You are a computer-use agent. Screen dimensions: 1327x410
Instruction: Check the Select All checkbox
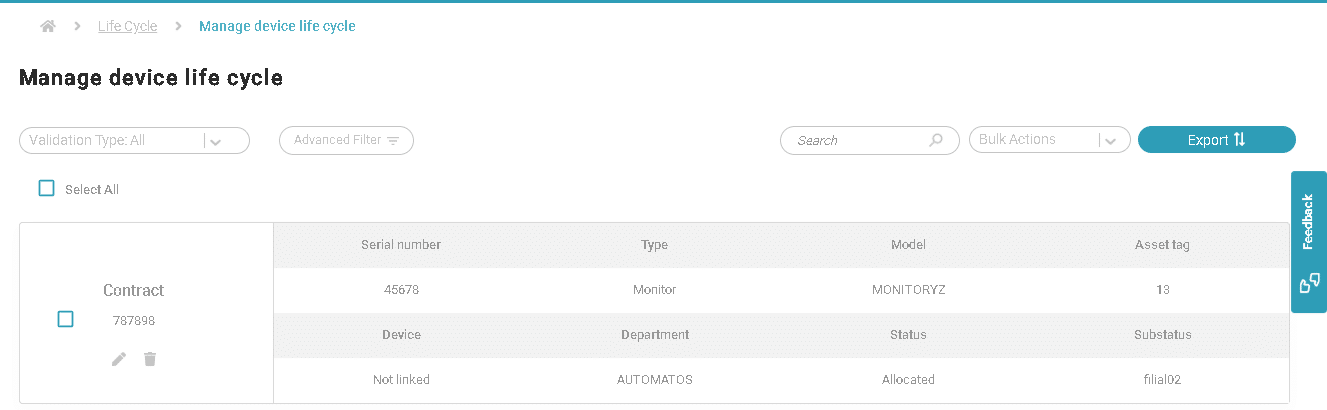click(x=46, y=188)
